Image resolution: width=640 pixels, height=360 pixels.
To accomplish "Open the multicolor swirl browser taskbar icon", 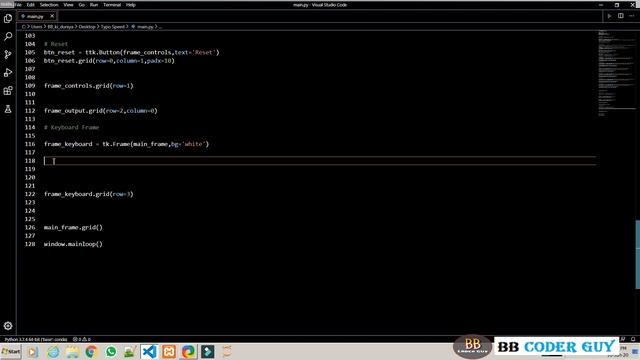I will click(188, 351).
